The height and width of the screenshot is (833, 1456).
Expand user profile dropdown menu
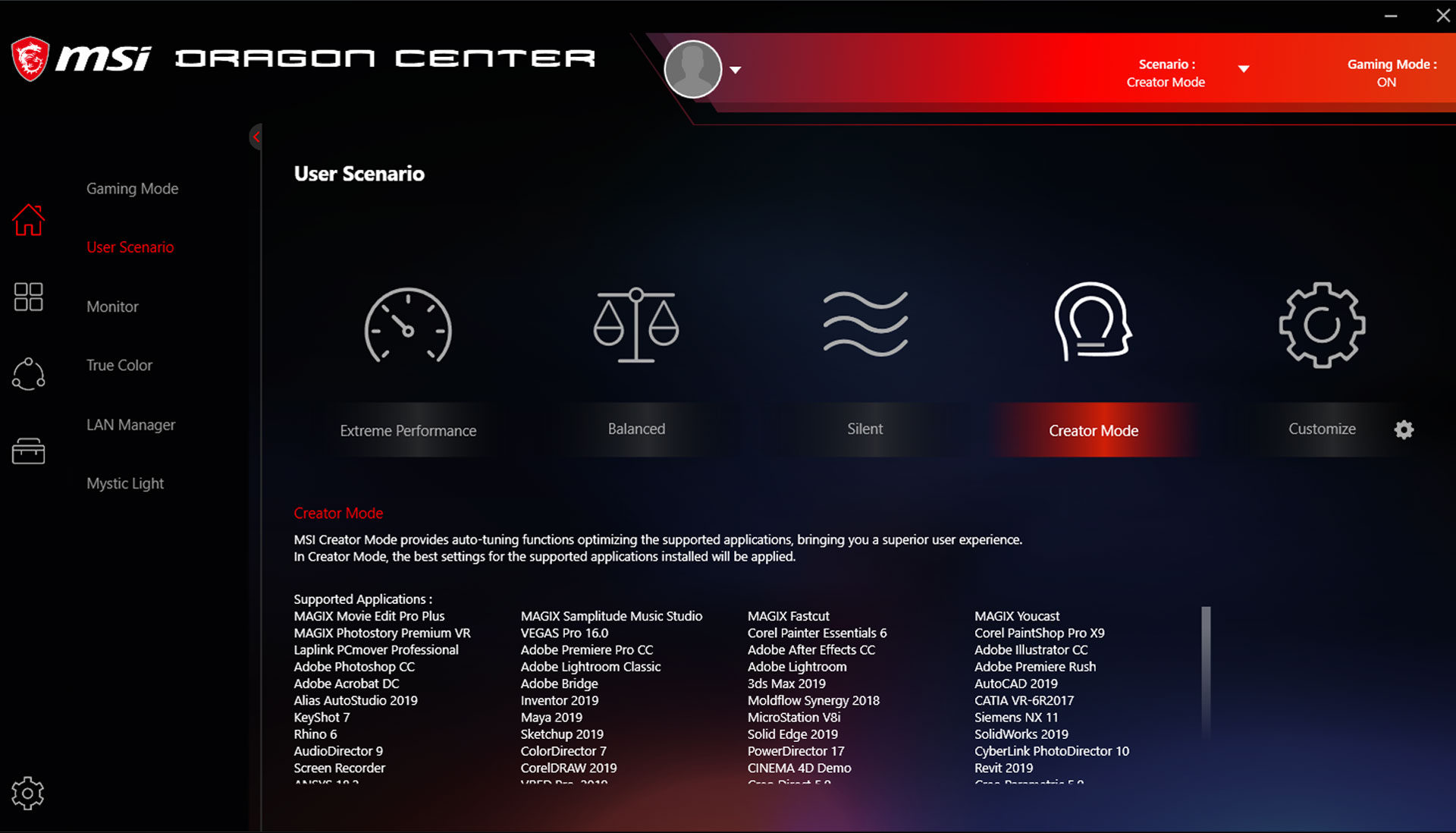pos(735,68)
